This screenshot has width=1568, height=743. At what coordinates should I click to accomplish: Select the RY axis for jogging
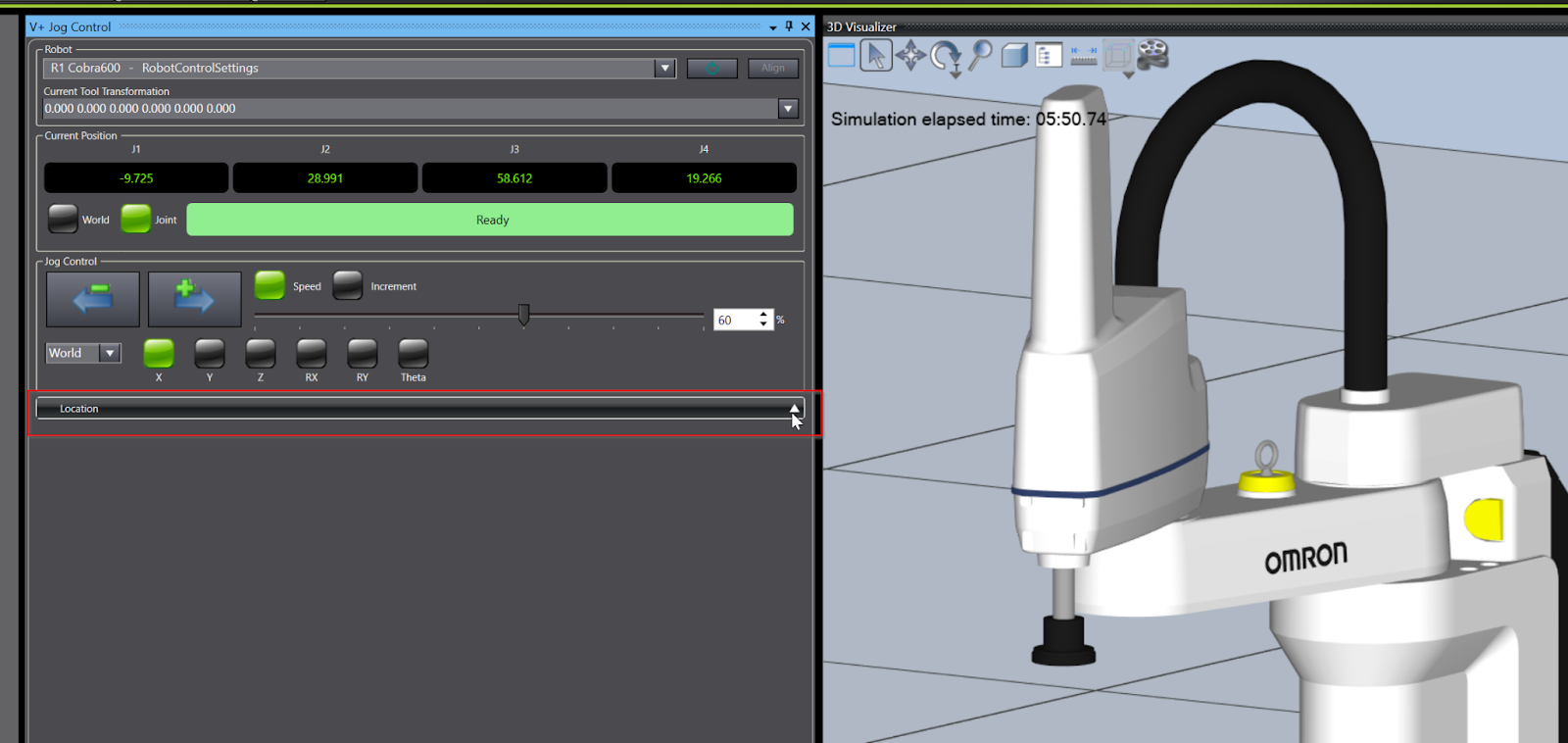[x=363, y=353]
